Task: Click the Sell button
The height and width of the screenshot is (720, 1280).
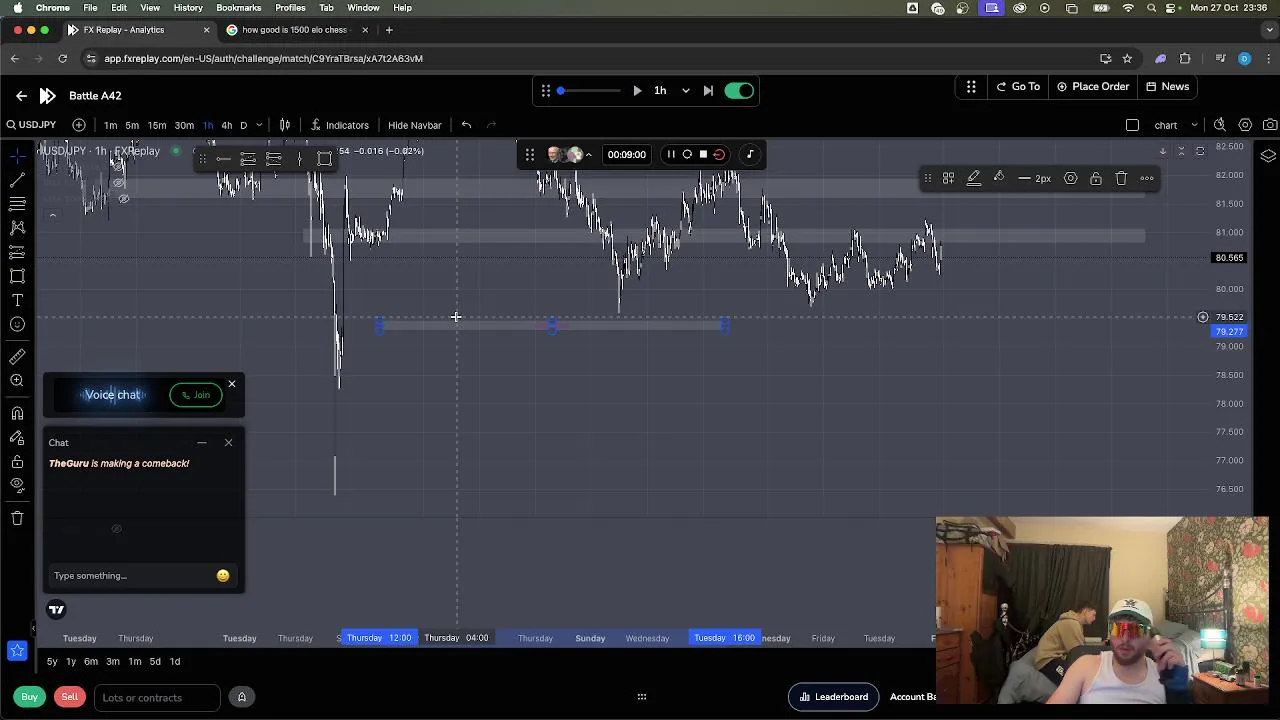Action: [x=69, y=697]
